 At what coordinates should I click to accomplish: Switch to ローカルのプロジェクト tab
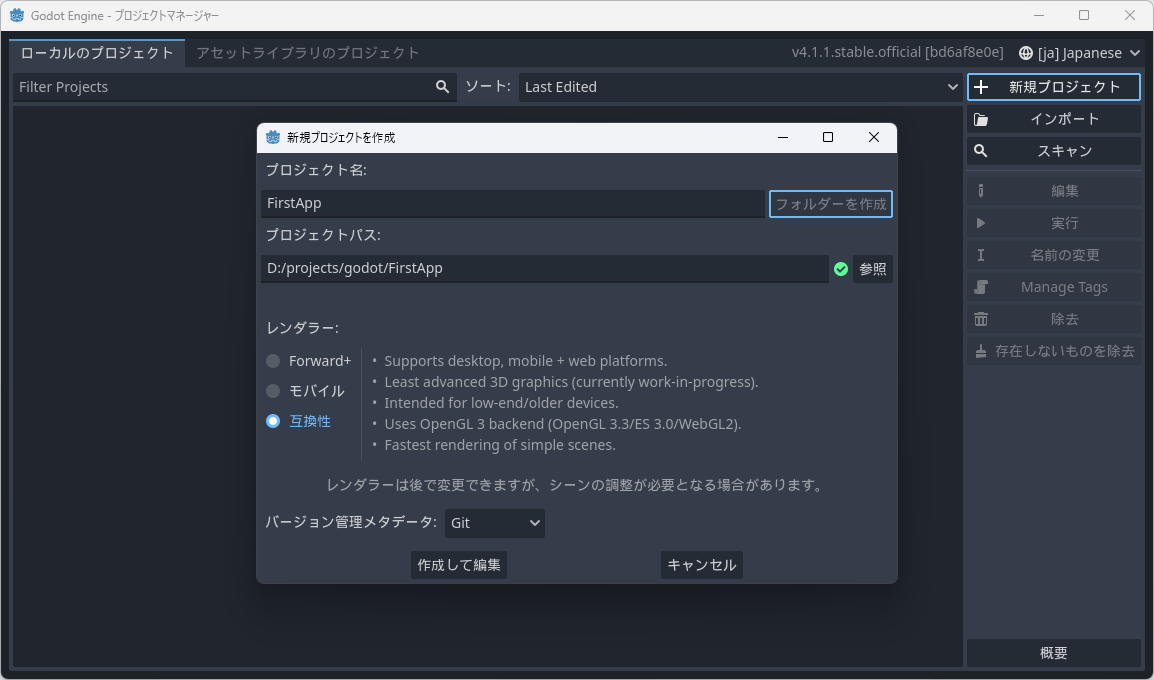(96, 53)
